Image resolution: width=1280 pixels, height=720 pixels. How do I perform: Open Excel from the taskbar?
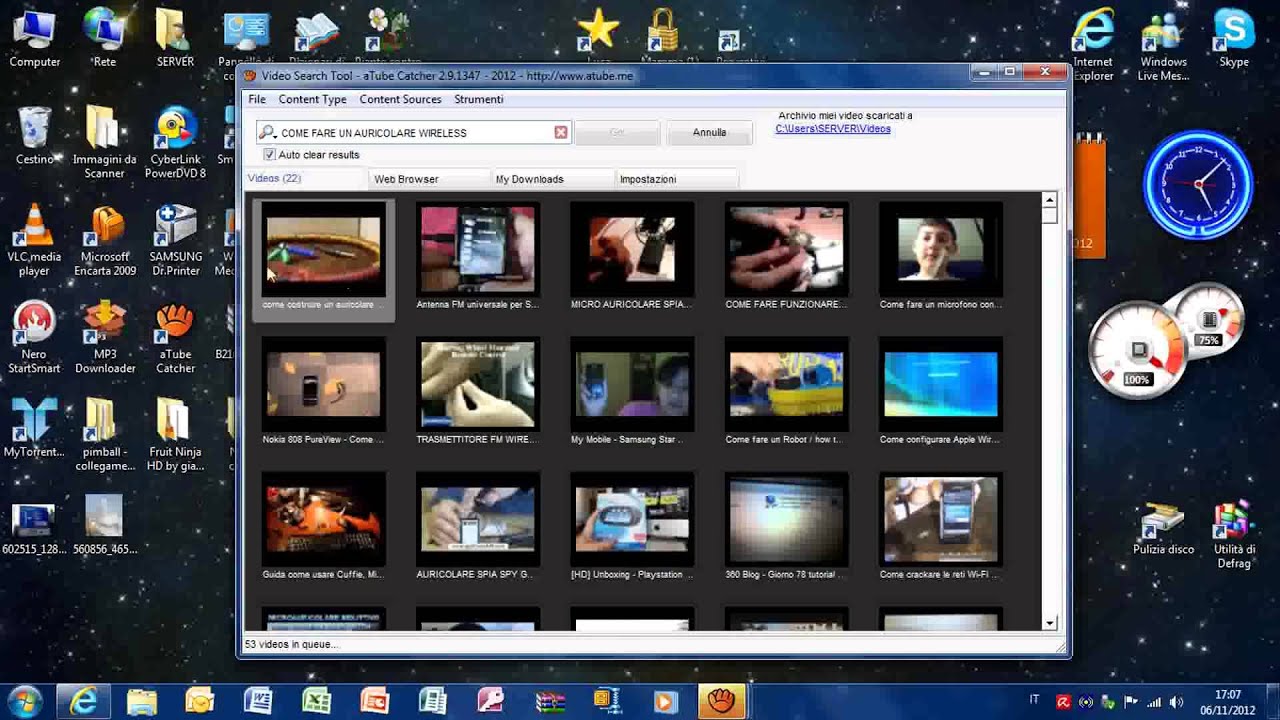pos(316,700)
